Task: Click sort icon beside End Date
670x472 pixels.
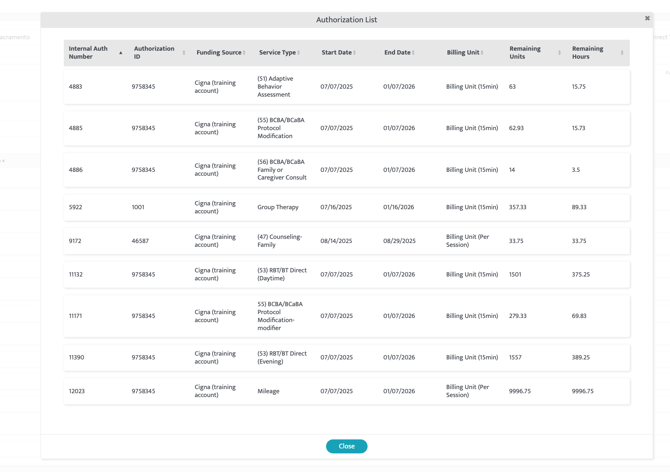Action: click(414, 53)
